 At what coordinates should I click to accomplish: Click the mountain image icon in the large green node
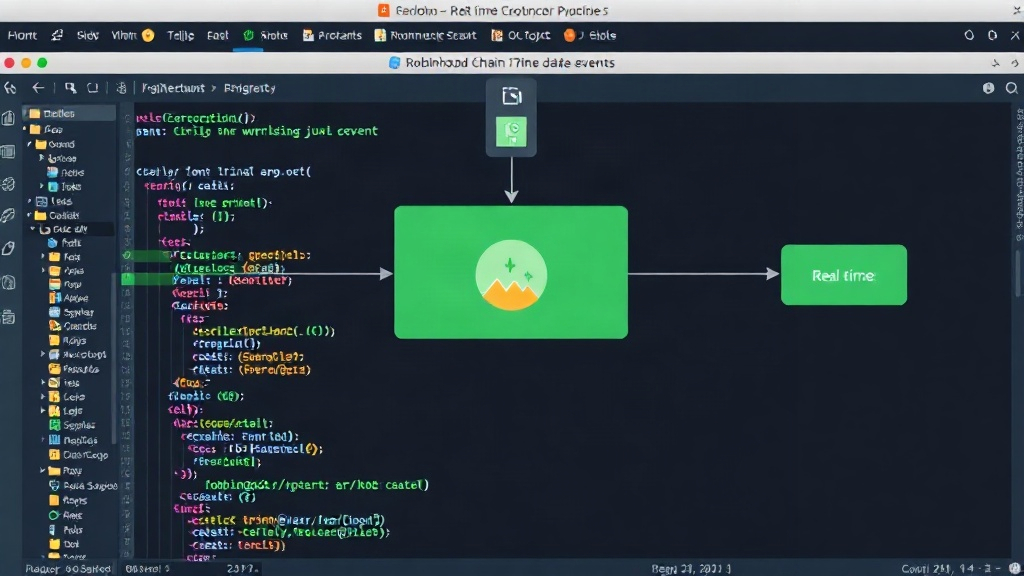coord(511,275)
